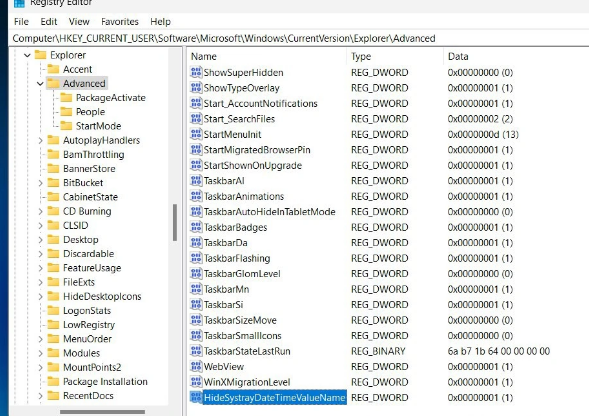Click the TaskbarFlashing value icon
The image size is (589, 416).
(196, 258)
